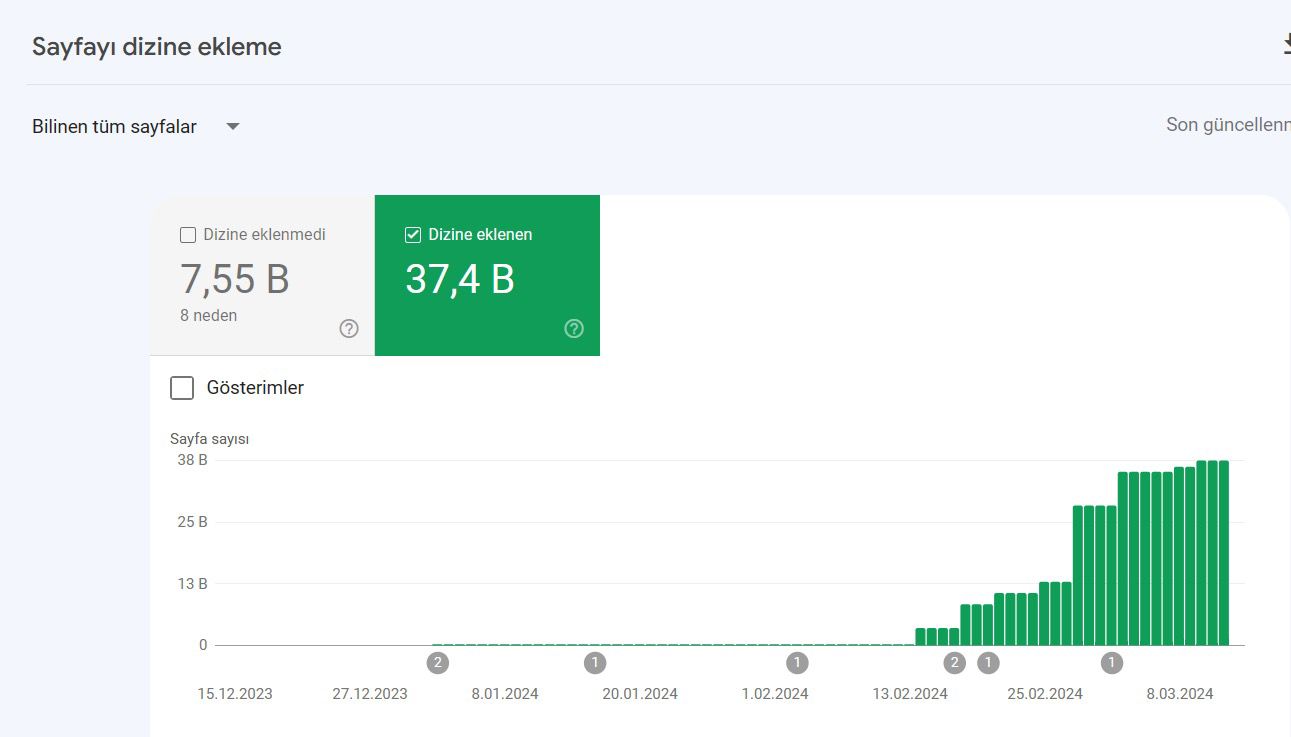
Task: Click annotation marker 1 near 20.01.2024
Action: pyautogui.click(x=595, y=662)
